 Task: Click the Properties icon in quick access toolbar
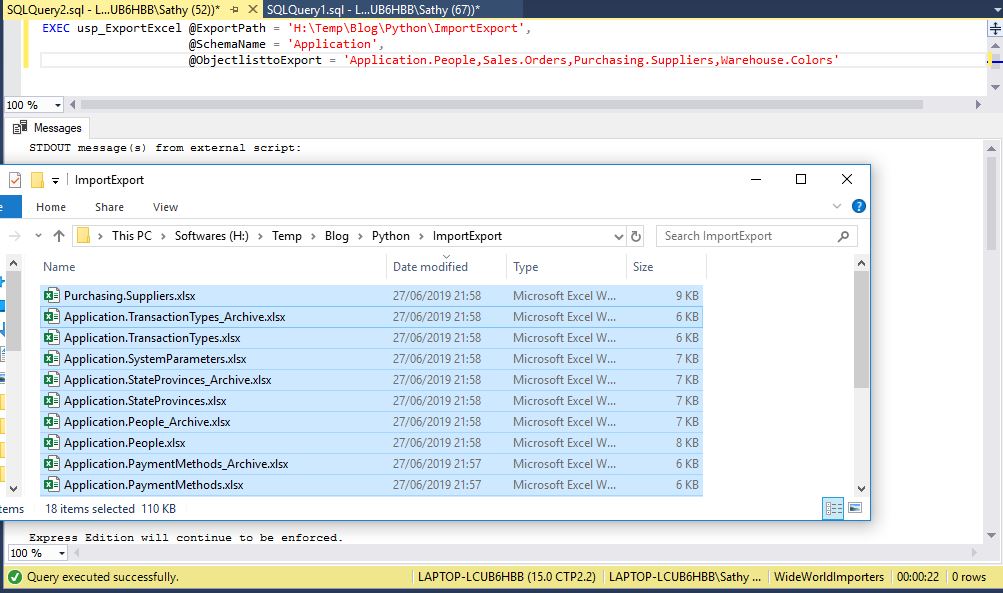point(14,180)
